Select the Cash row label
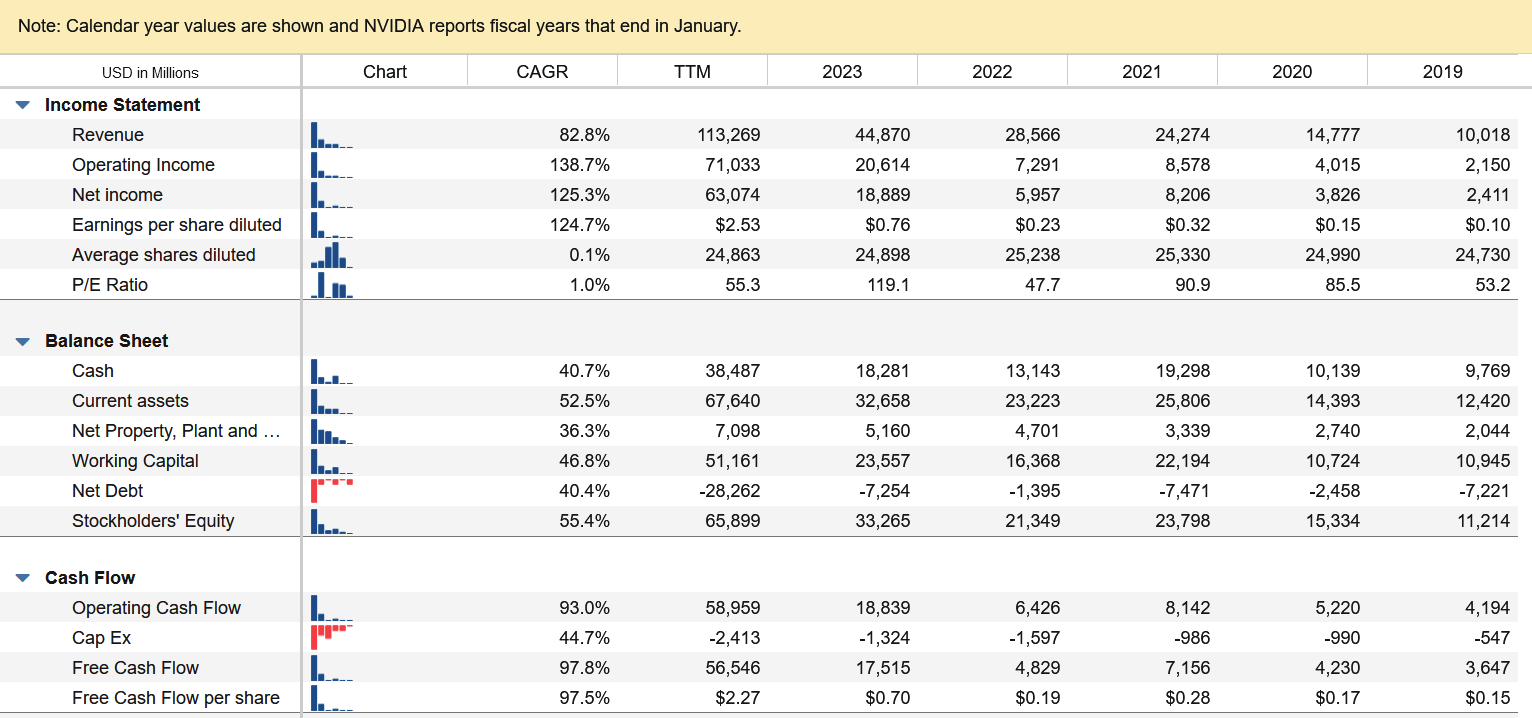Screen dimensions: 1532x718 [93, 371]
